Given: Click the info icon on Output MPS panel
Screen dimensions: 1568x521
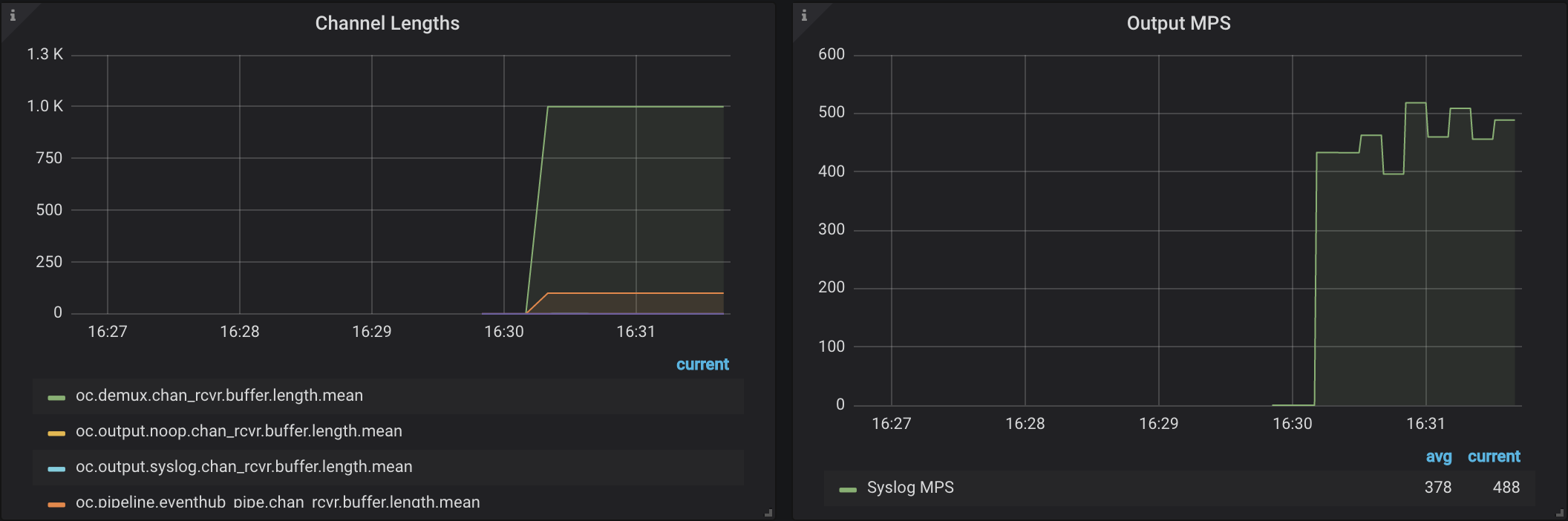Looking at the screenshot, I should (x=804, y=15).
